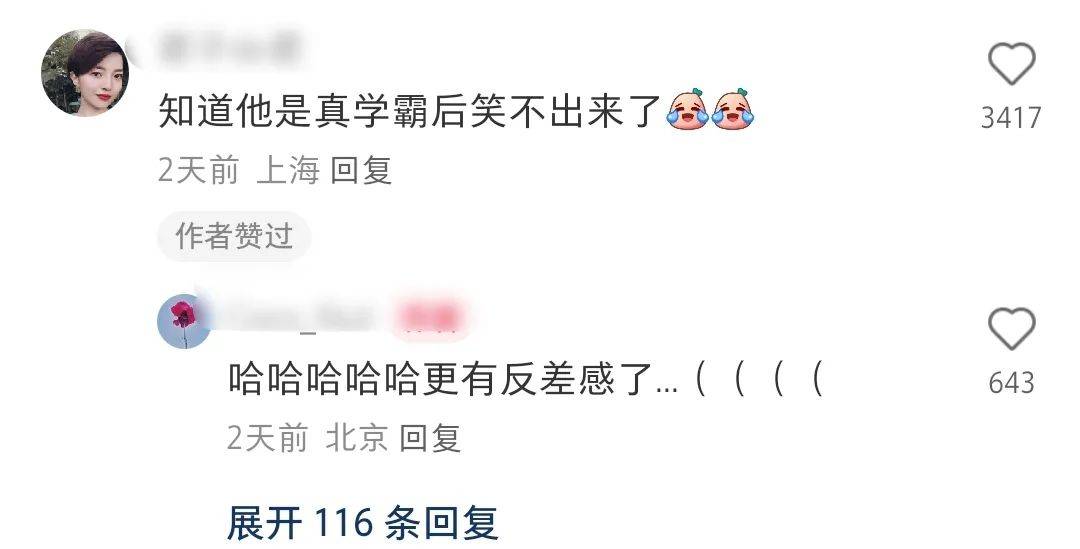Click the pink blurred tag after second username

tap(430, 318)
